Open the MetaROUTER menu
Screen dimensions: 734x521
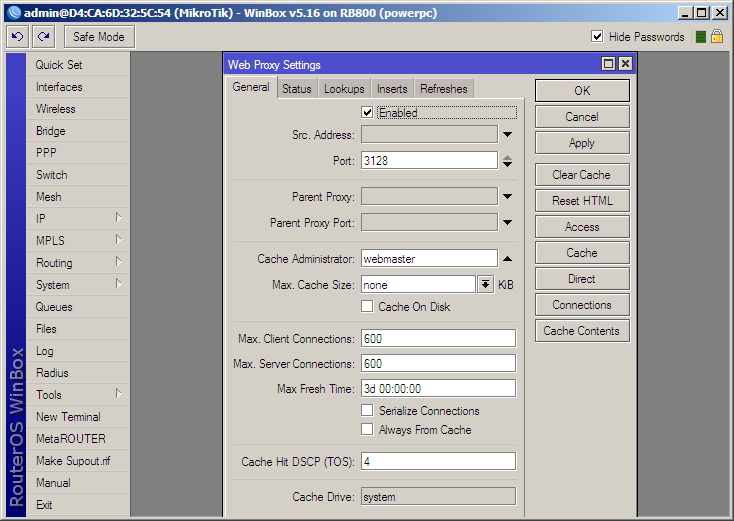pyautogui.click(x=78, y=439)
